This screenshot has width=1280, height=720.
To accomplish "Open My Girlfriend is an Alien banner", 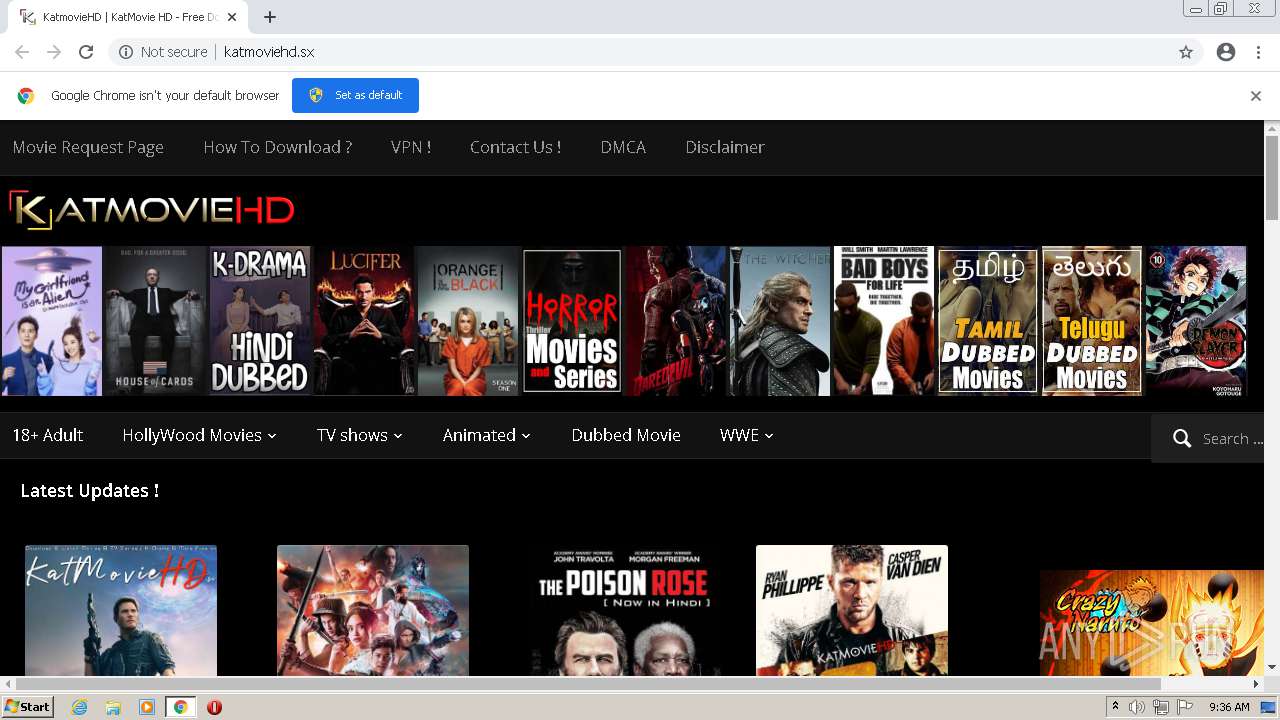I will 52,321.
